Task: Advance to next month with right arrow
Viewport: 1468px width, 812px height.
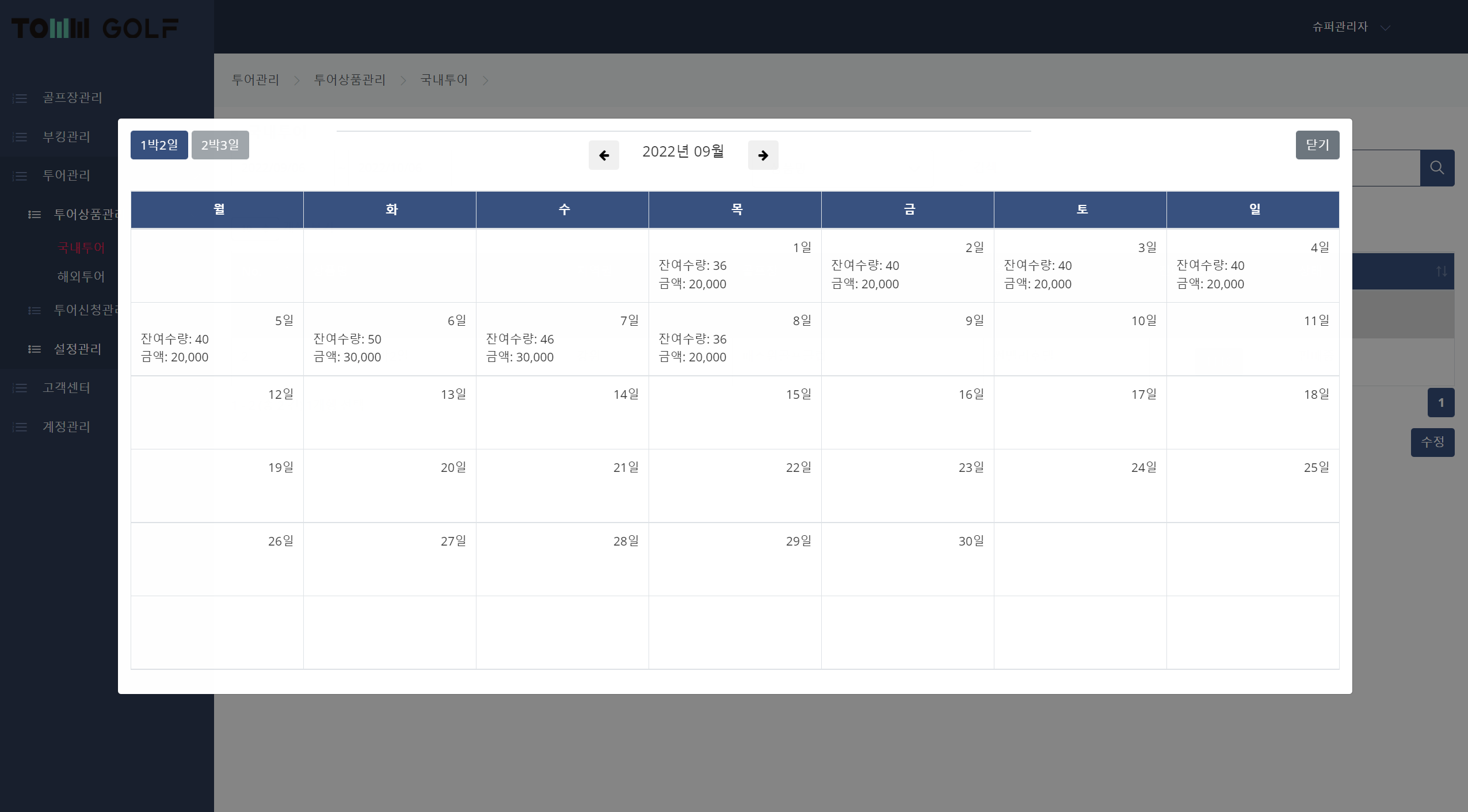Action: click(763, 155)
